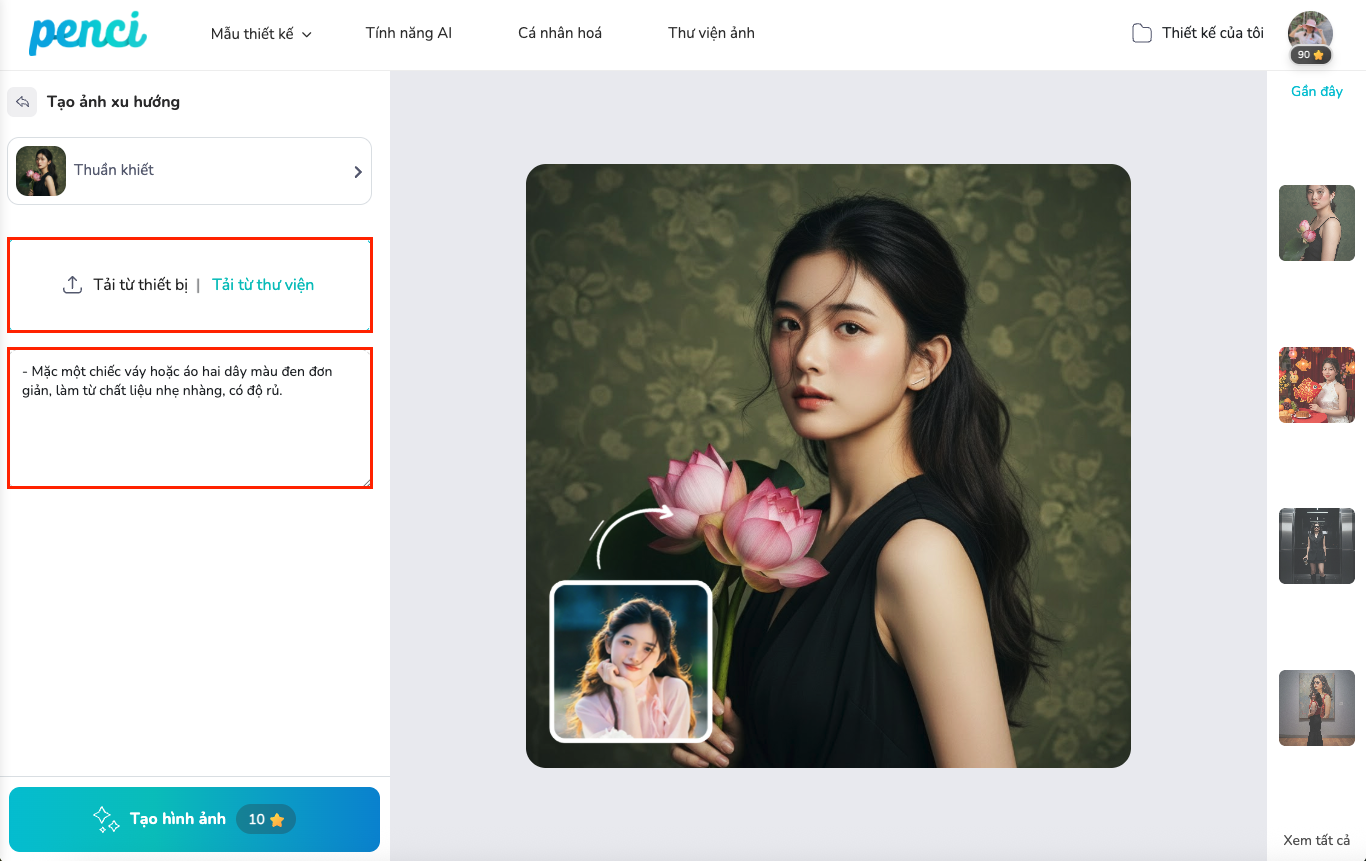Open the Thư viện ảnh menu
Image resolution: width=1366 pixels, height=861 pixels.
[x=711, y=33]
